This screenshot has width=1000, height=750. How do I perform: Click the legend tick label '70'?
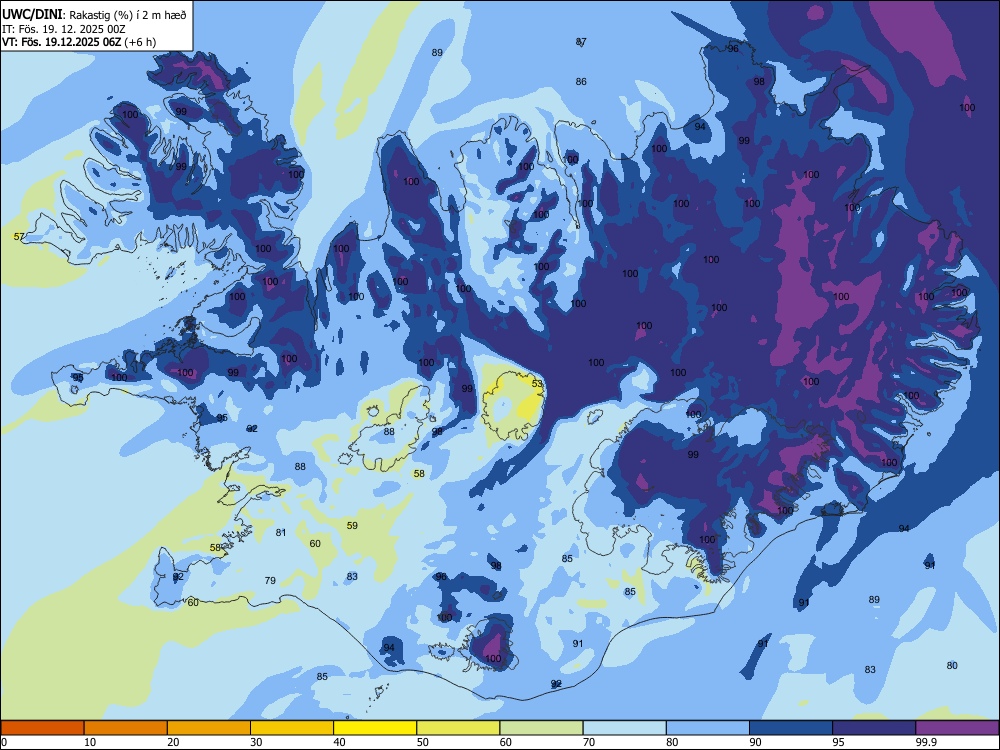click(589, 742)
